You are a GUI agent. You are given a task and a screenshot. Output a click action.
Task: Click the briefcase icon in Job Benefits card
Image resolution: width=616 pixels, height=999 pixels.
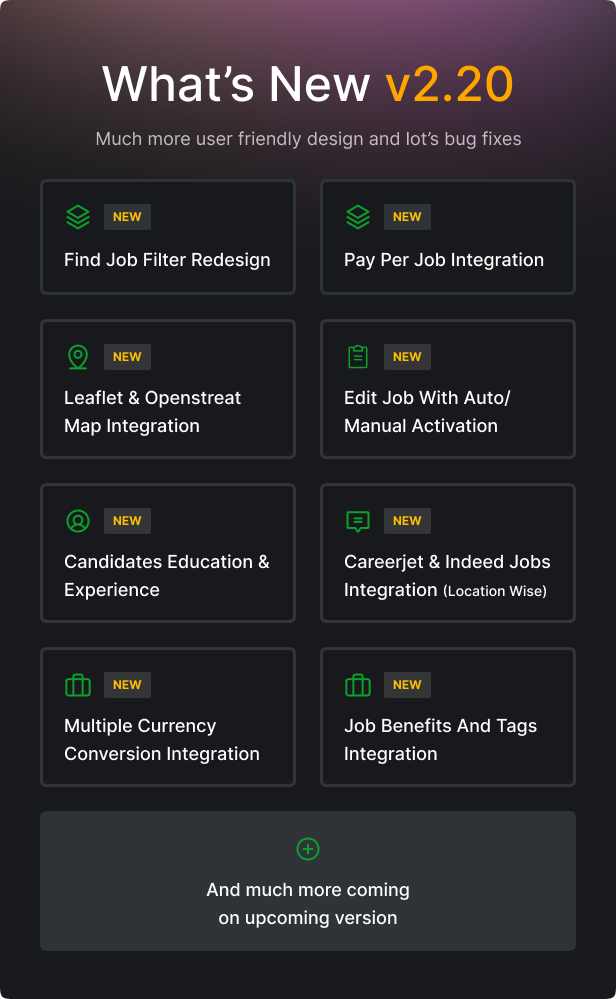(x=358, y=685)
